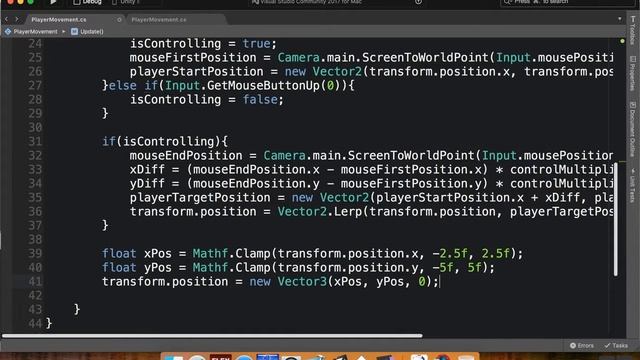Go back with the navigate-back arrow
Image resolution: width=640 pixels, height=360 pixels.
click(7, 19)
